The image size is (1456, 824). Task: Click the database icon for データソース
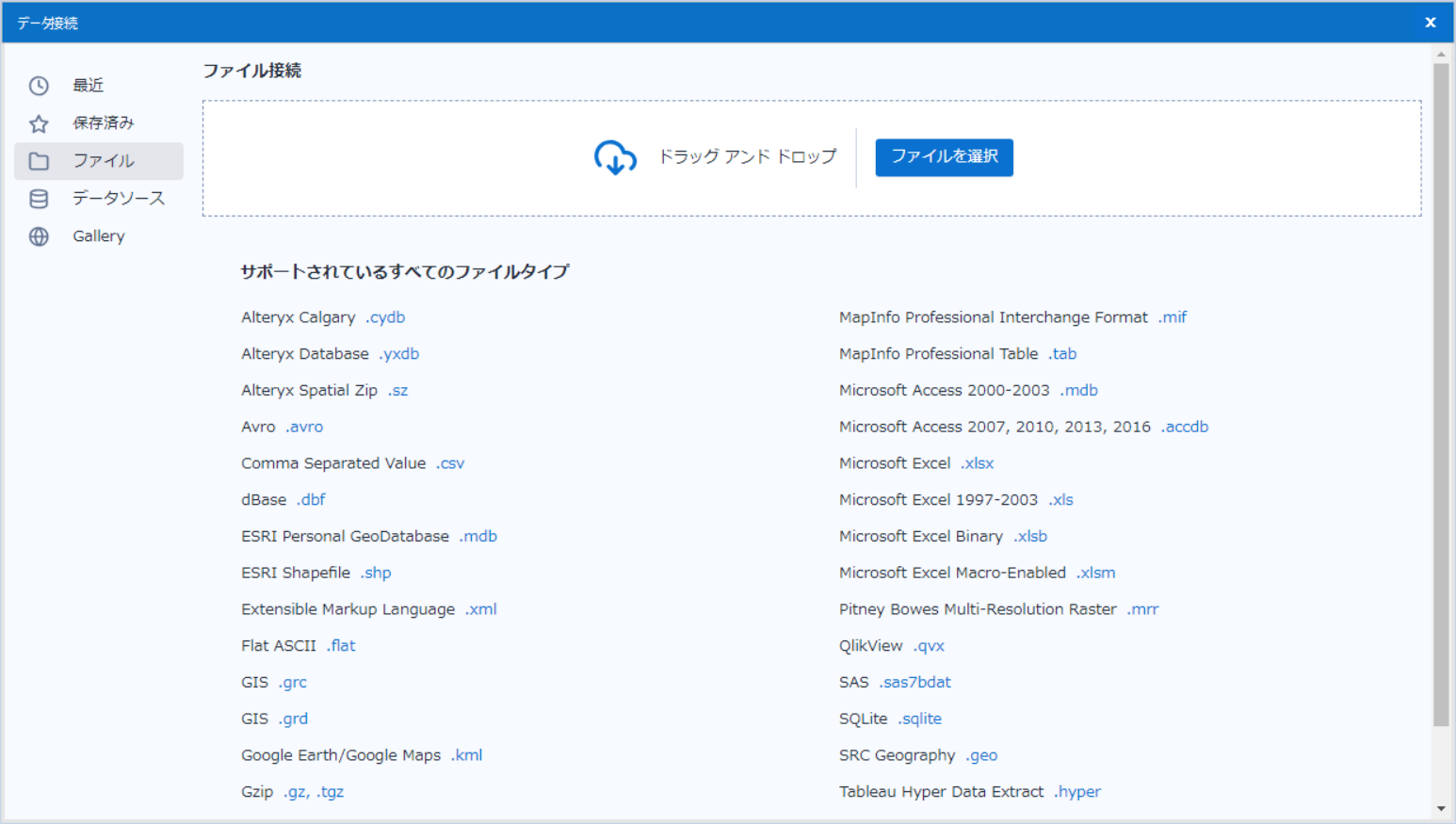tap(39, 199)
